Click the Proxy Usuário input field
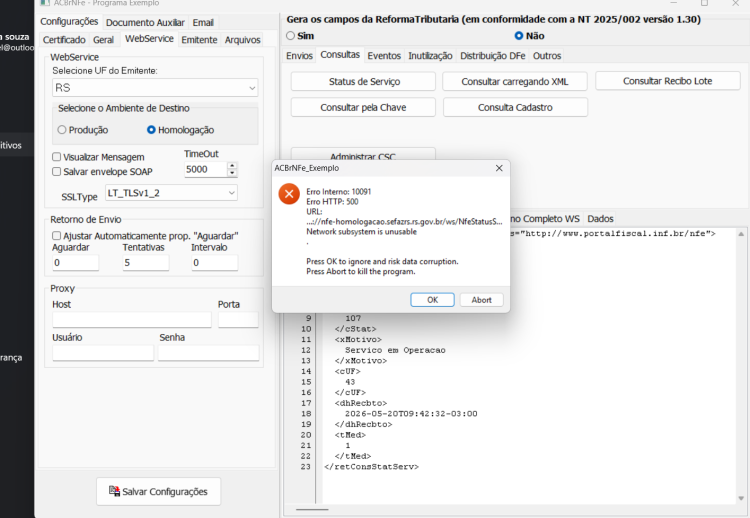Screen dimensions: 750x518 [x=103, y=353]
